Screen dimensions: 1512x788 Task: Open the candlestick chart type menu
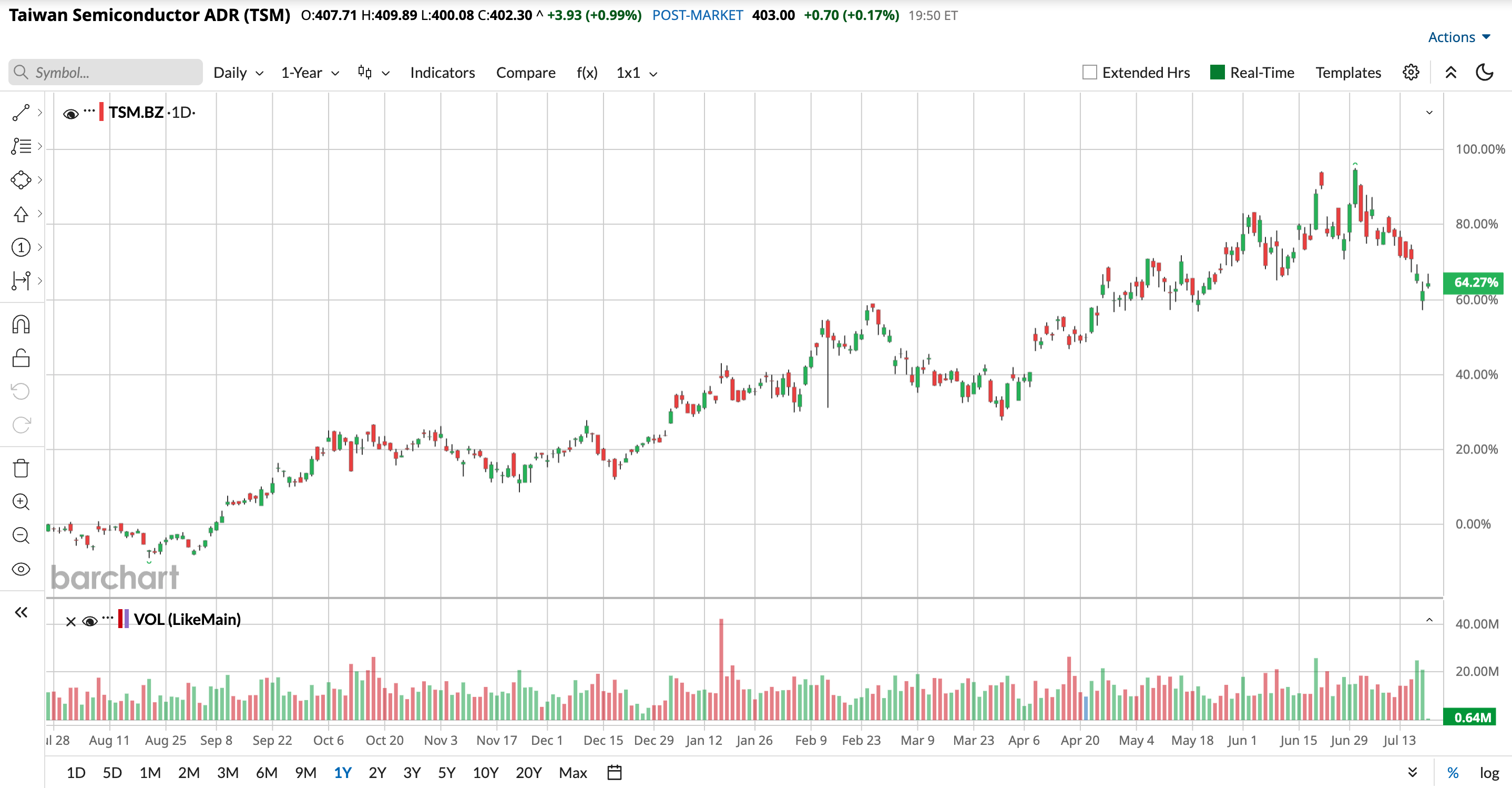click(x=373, y=72)
